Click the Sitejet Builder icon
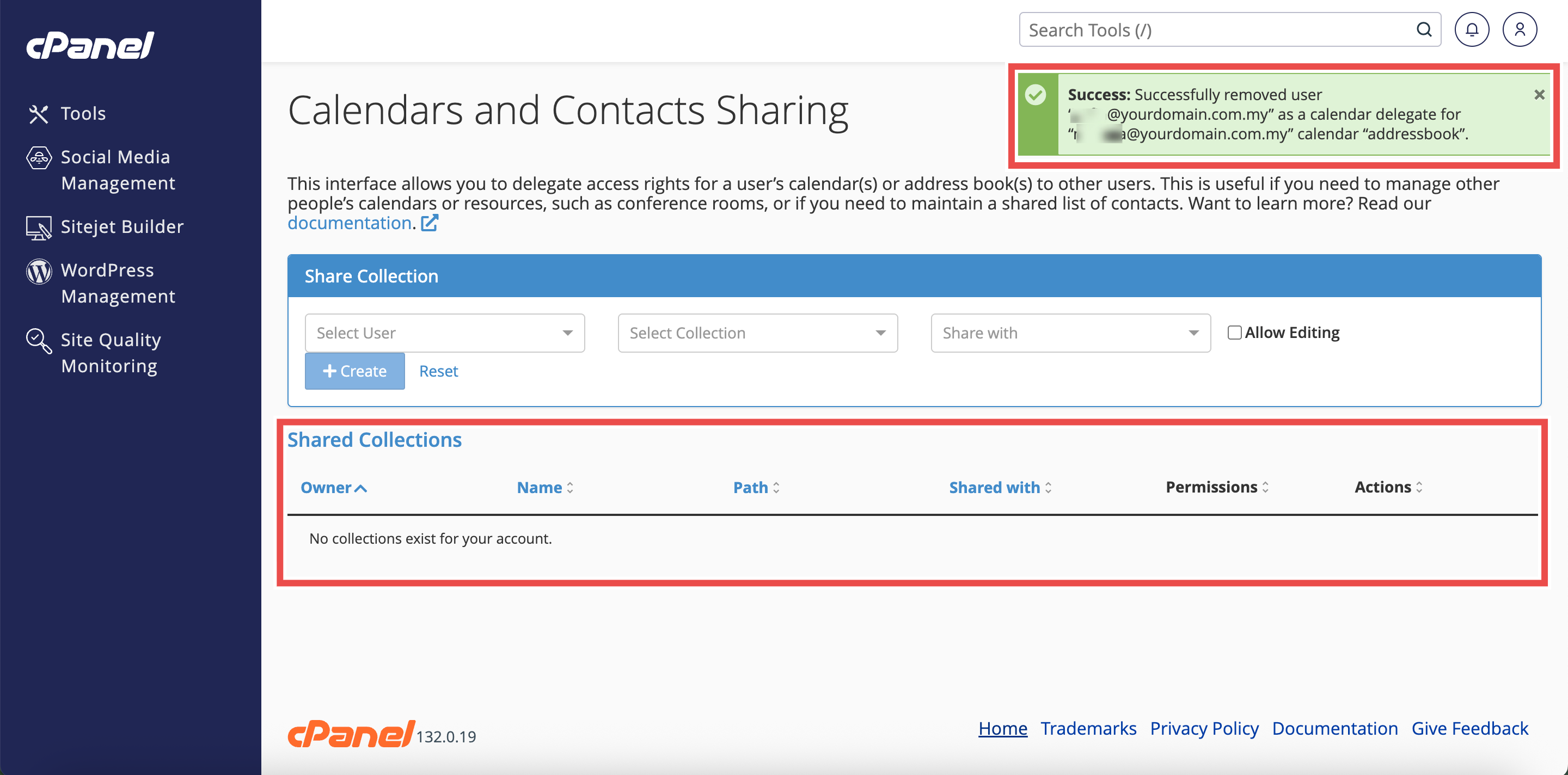The height and width of the screenshot is (775, 1568). (x=39, y=227)
